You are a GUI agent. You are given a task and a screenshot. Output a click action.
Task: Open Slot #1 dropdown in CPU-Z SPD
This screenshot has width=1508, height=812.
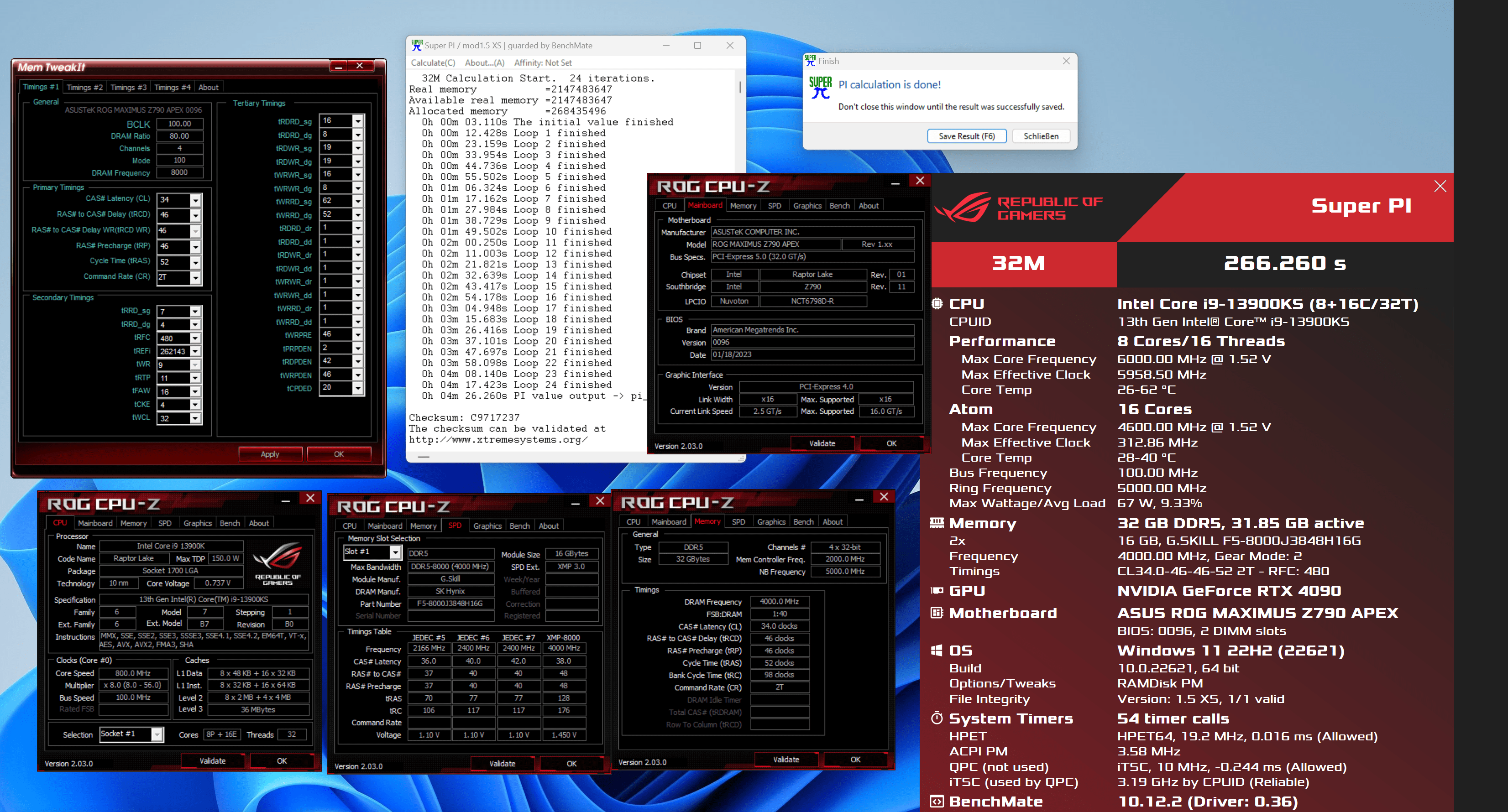[395, 552]
